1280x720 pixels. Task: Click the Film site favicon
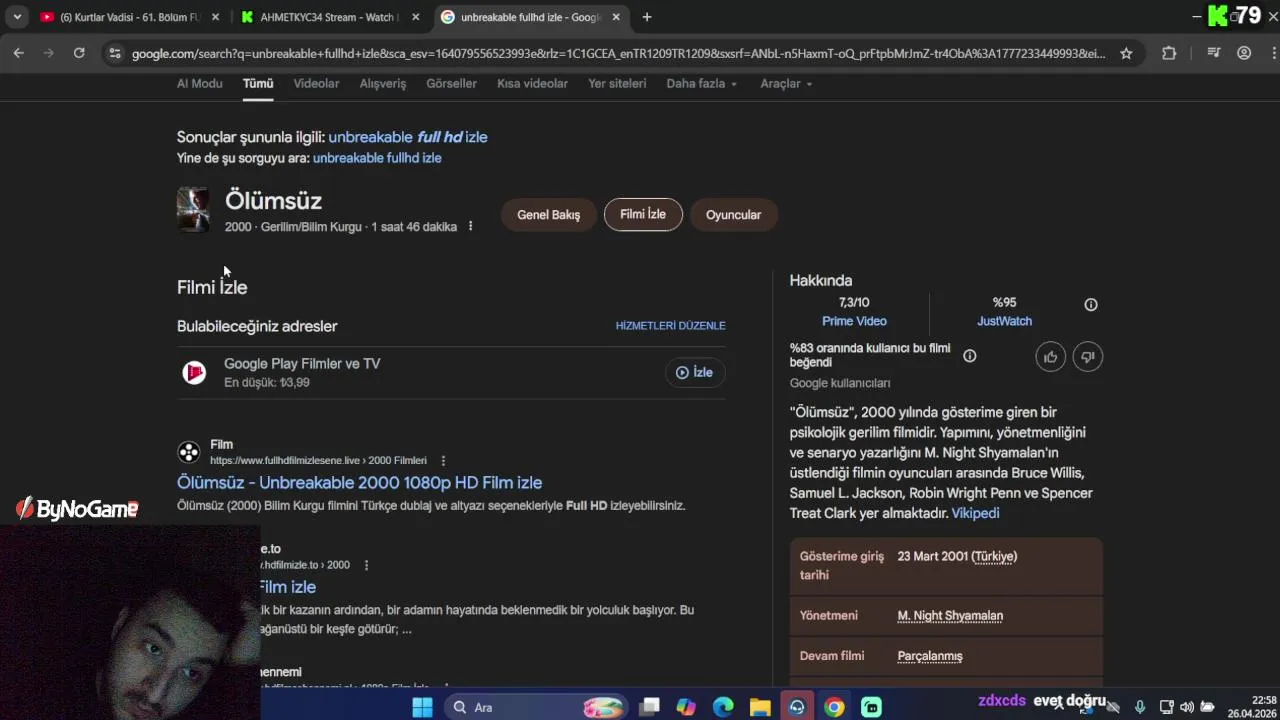[x=189, y=452]
